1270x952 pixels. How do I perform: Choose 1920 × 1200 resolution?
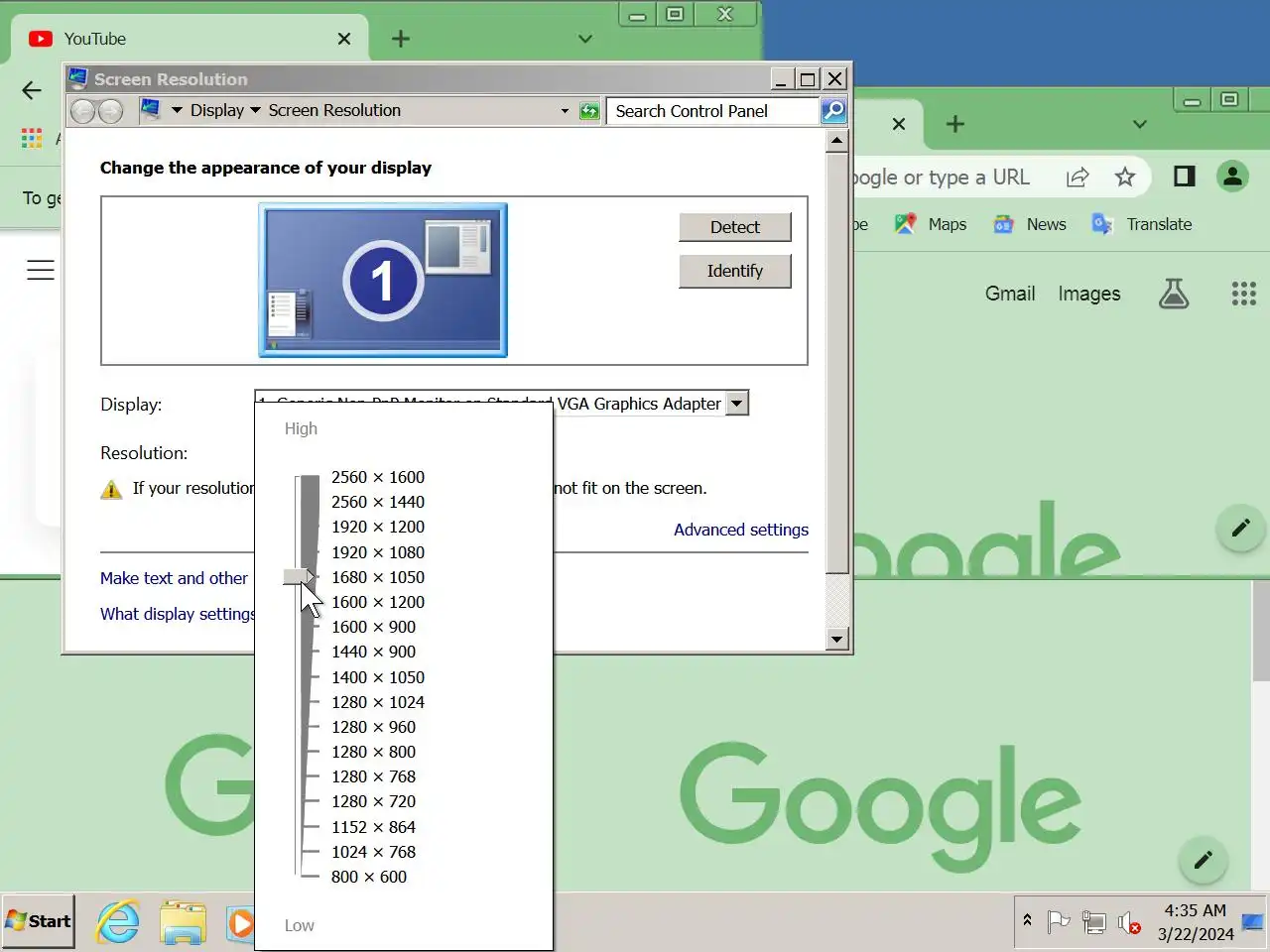pos(378,527)
